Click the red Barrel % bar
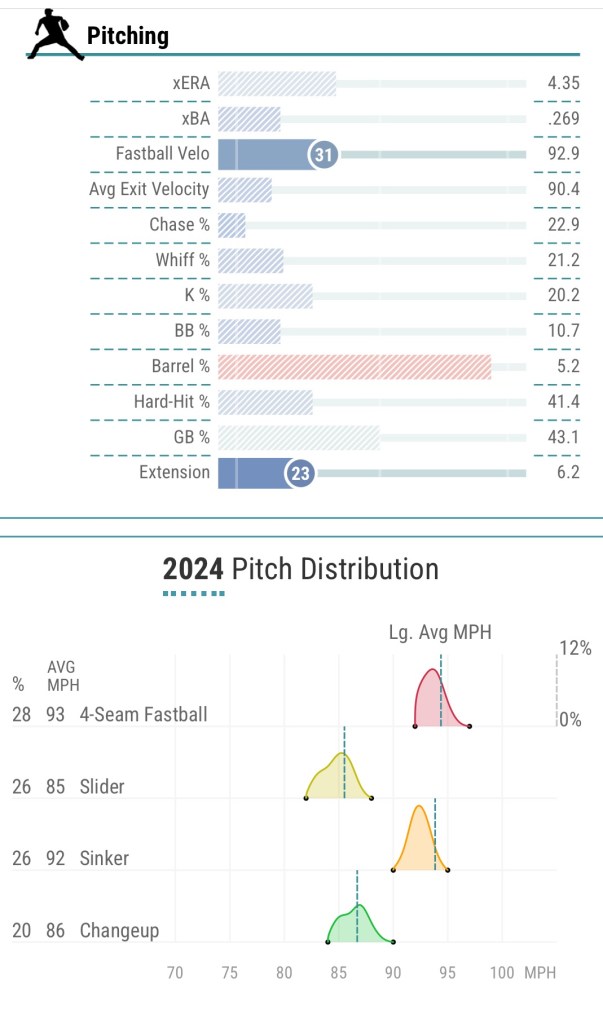This screenshot has width=603, height=1023. [354, 366]
